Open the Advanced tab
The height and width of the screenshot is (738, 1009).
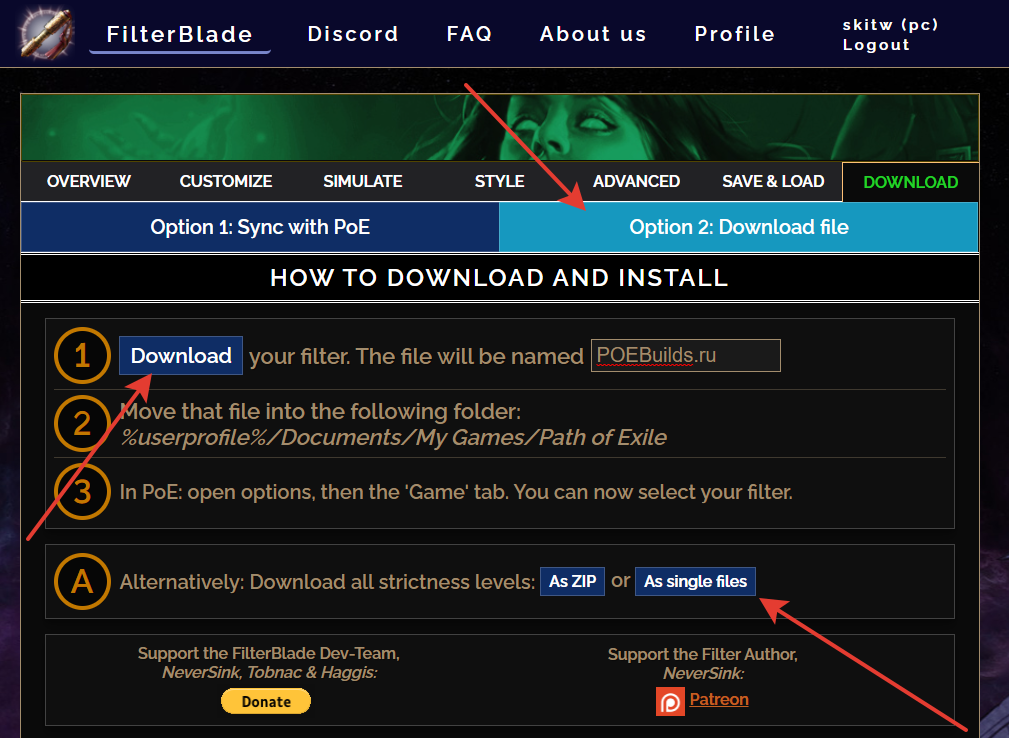click(636, 181)
